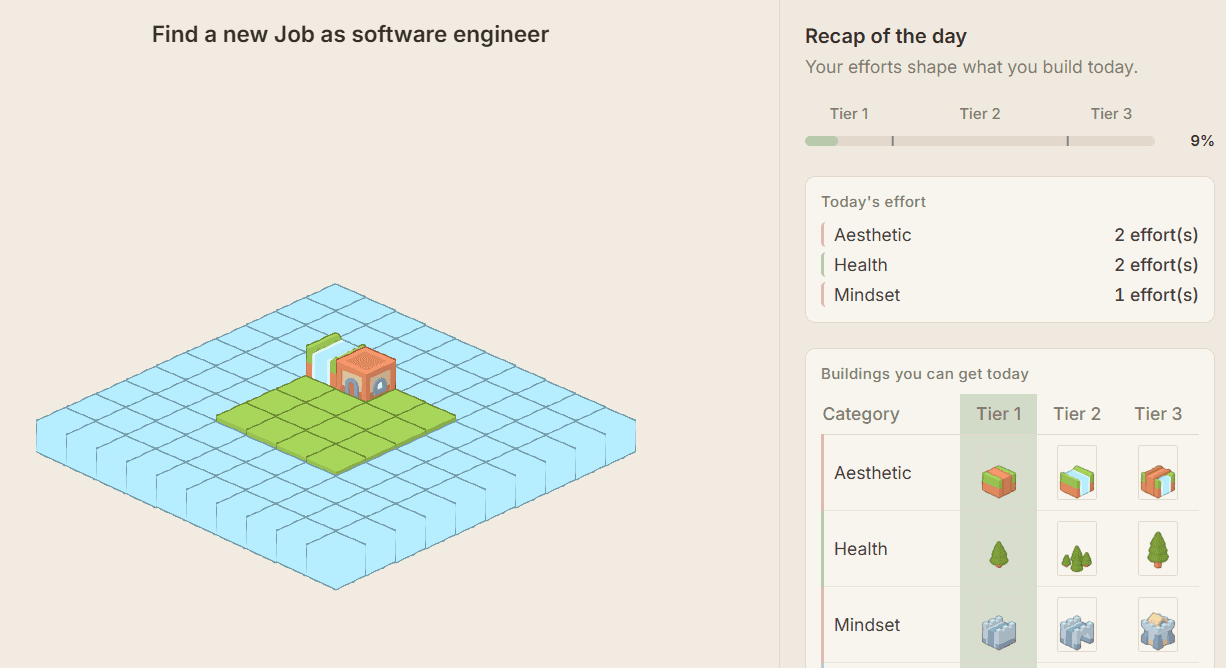
Task: Select the Tier 2 Health tree cluster icon
Action: [x=1076, y=549]
